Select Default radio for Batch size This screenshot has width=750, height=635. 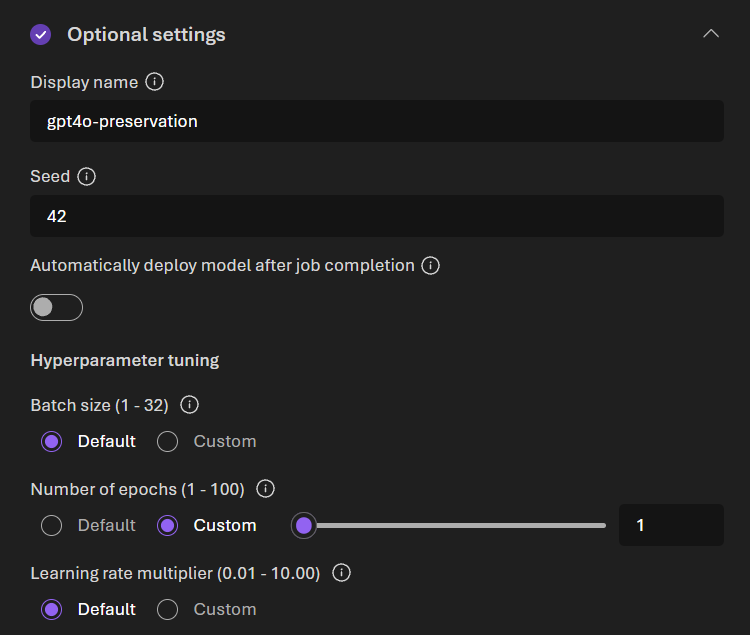click(52, 441)
